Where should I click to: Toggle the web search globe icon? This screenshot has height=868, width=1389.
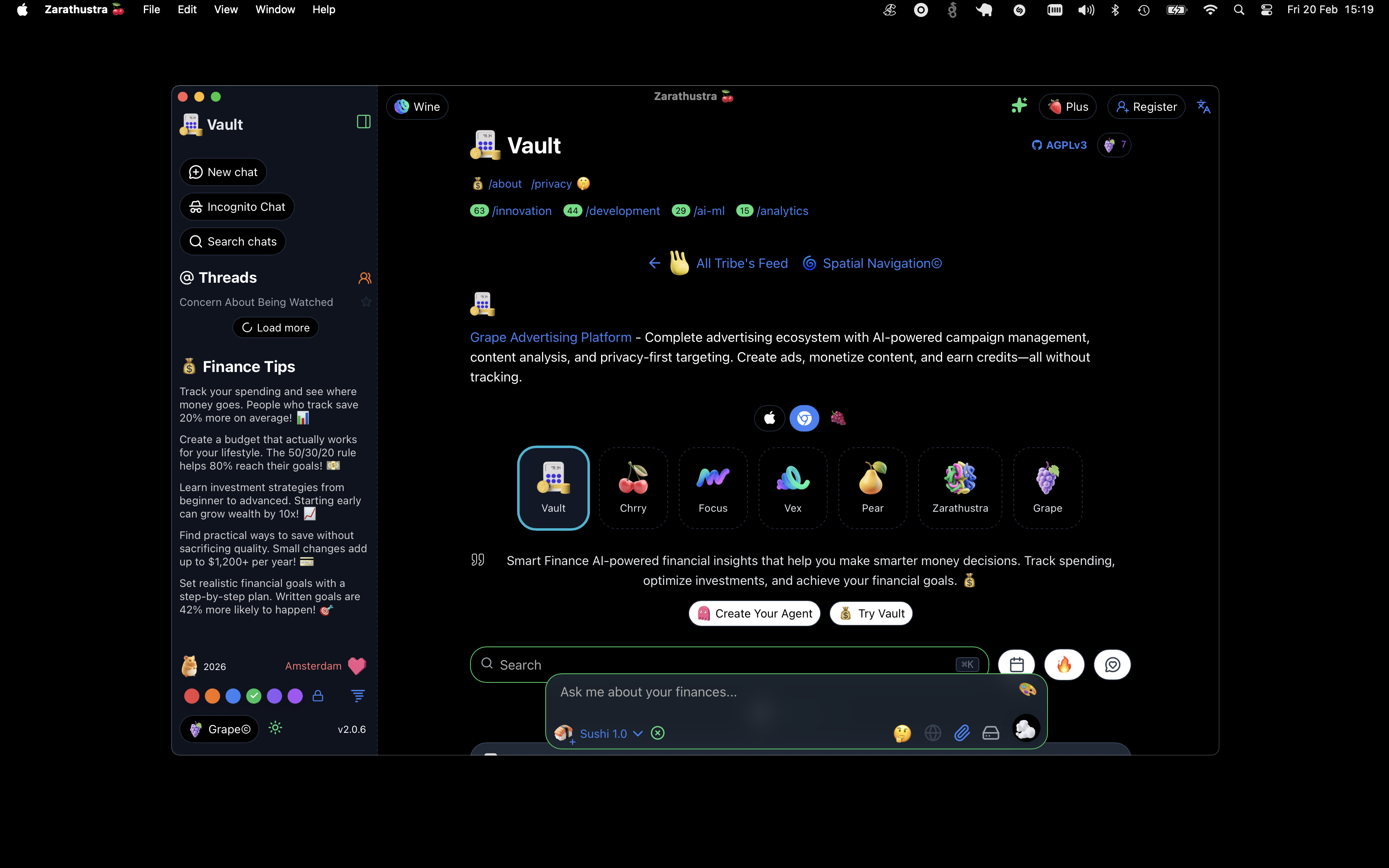[933, 733]
